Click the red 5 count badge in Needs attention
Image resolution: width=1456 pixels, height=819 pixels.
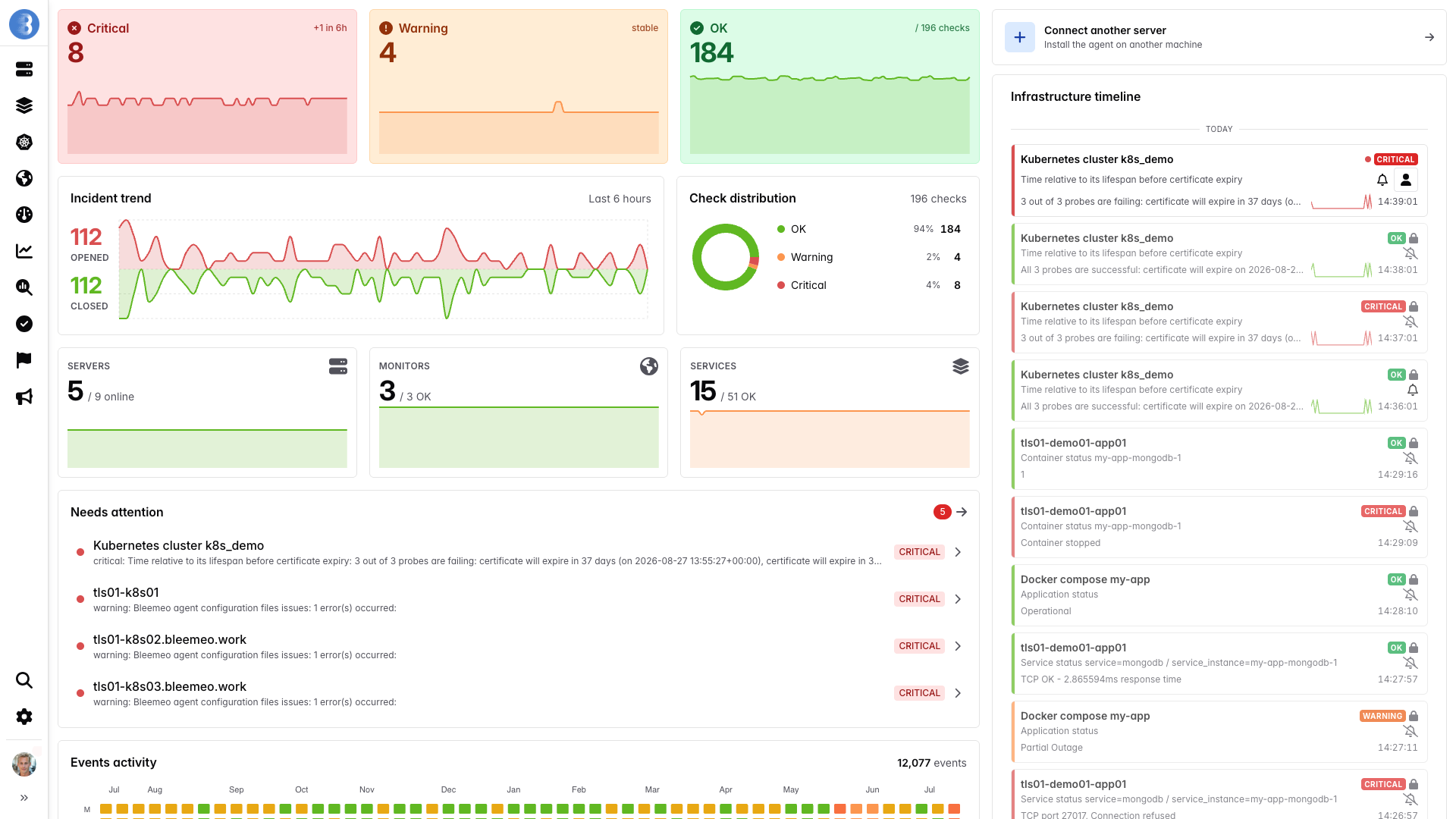[942, 512]
